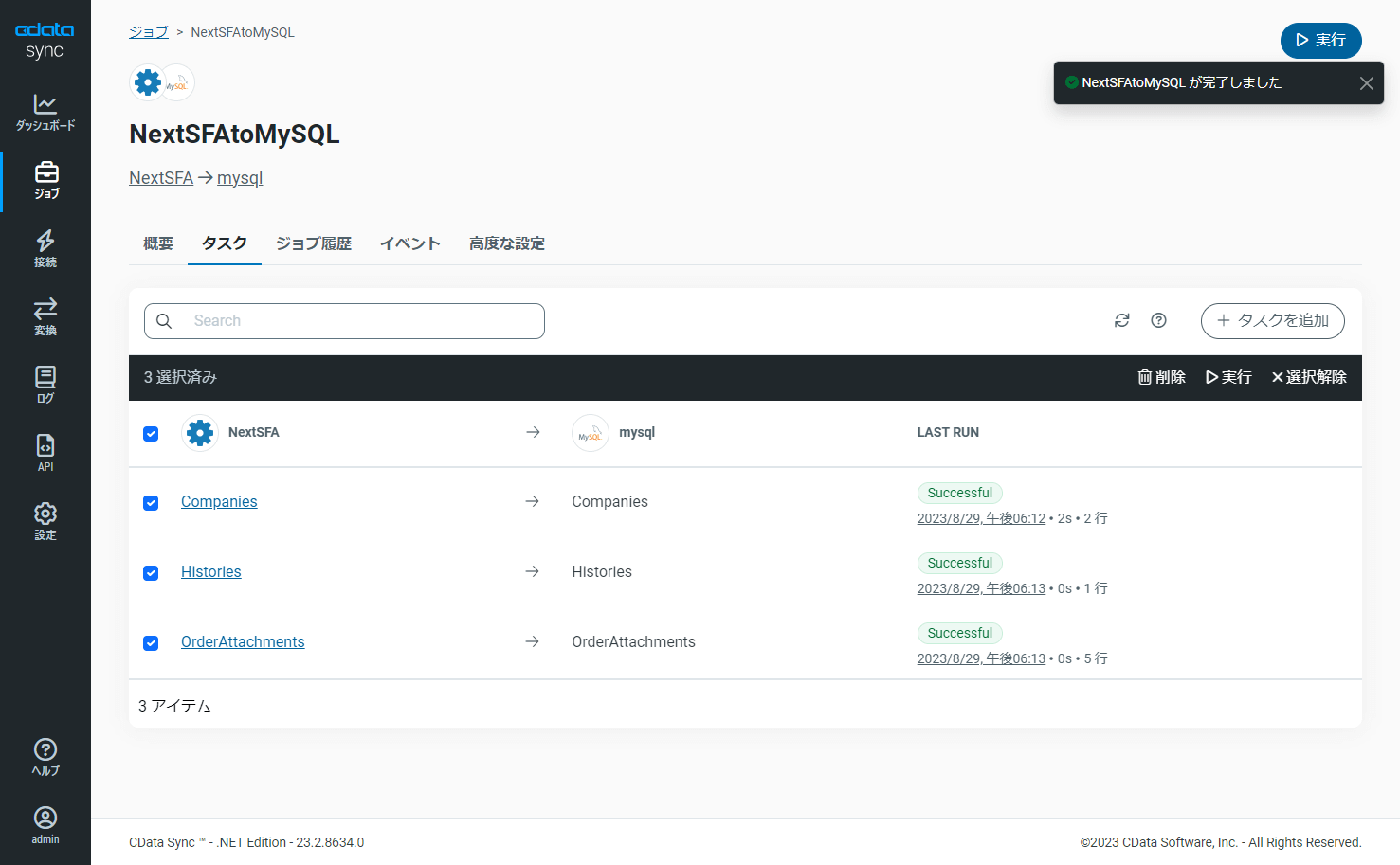Click the question mark help icon

point(1158,320)
